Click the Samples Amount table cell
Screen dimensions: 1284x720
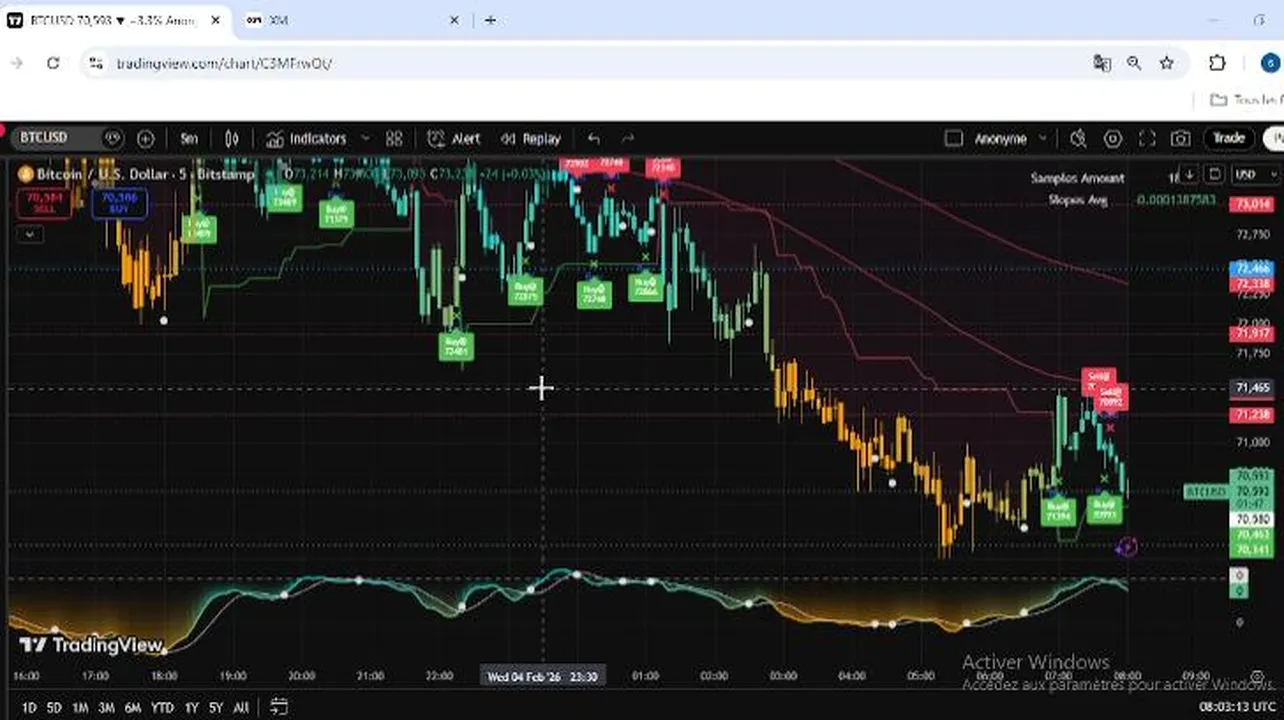(x=1078, y=178)
